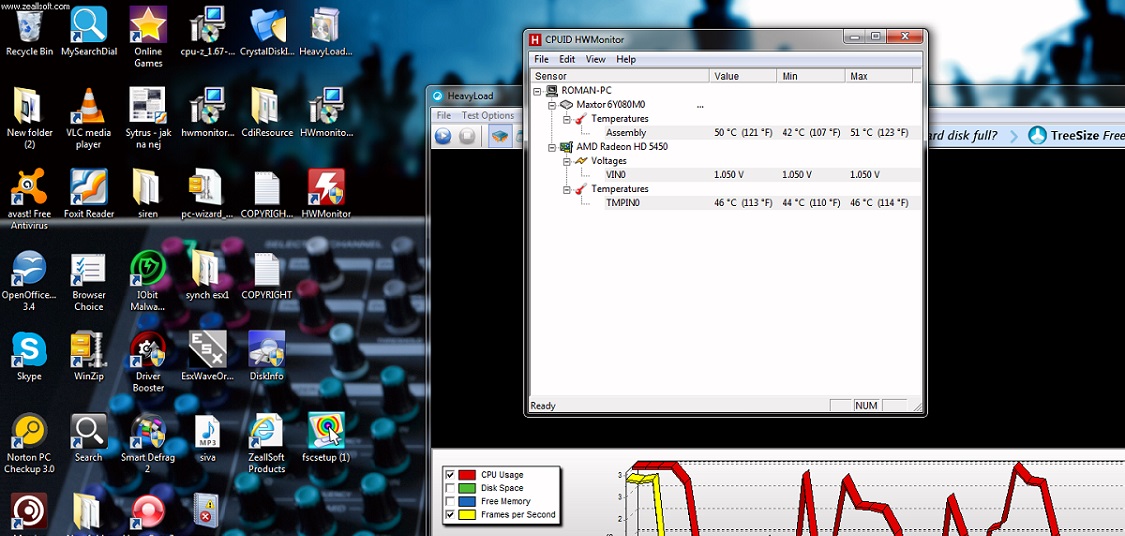The width and height of the screenshot is (1125, 536).
Task: Launch VLC media player shortcut
Action: coord(89,118)
